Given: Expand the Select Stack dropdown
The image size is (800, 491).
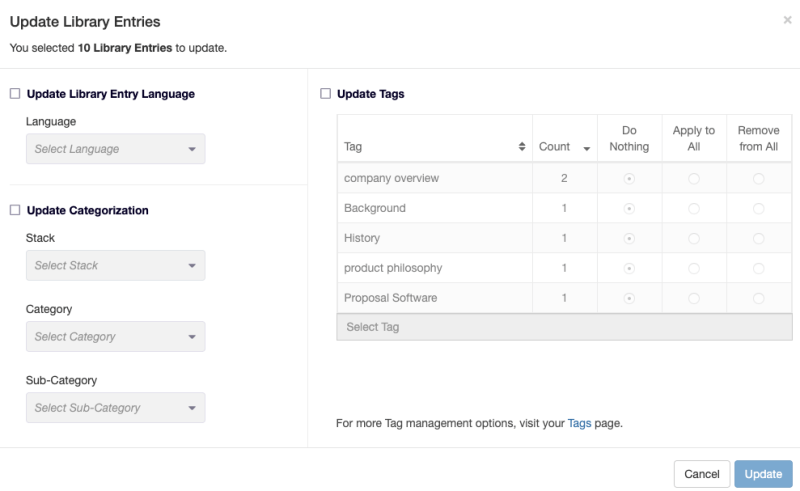Looking at the screenshot, I should pyautogui.click(x=115, y=265).
